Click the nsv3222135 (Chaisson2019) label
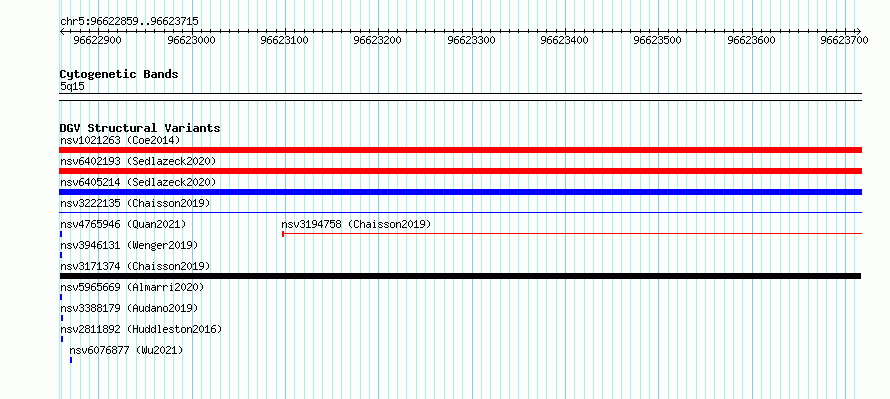 click(135, 203)
